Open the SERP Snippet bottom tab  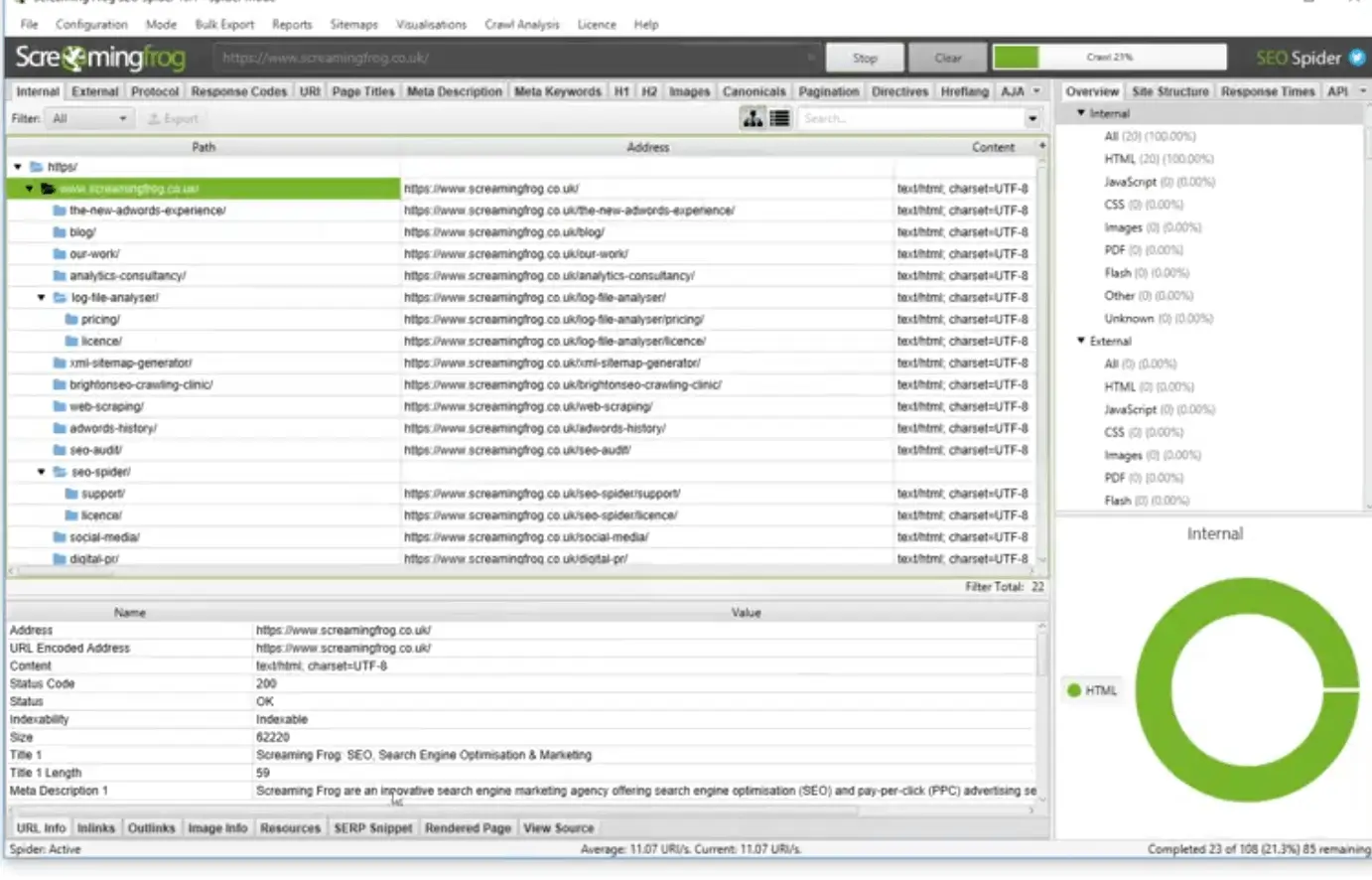[373, 828]
